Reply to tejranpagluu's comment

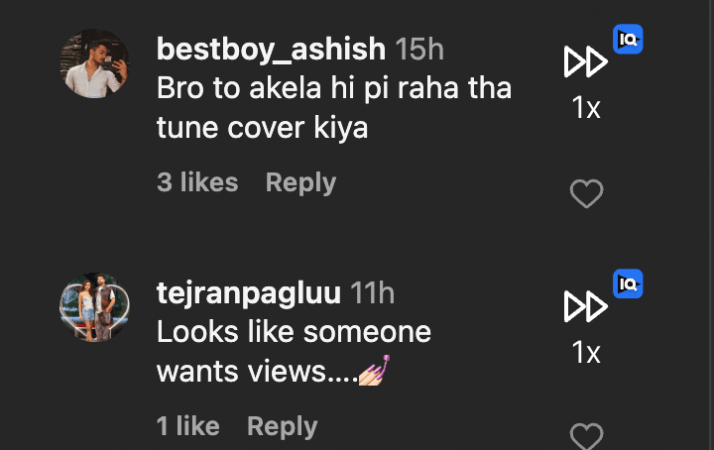pyautogui.click(x=282, y=426)
